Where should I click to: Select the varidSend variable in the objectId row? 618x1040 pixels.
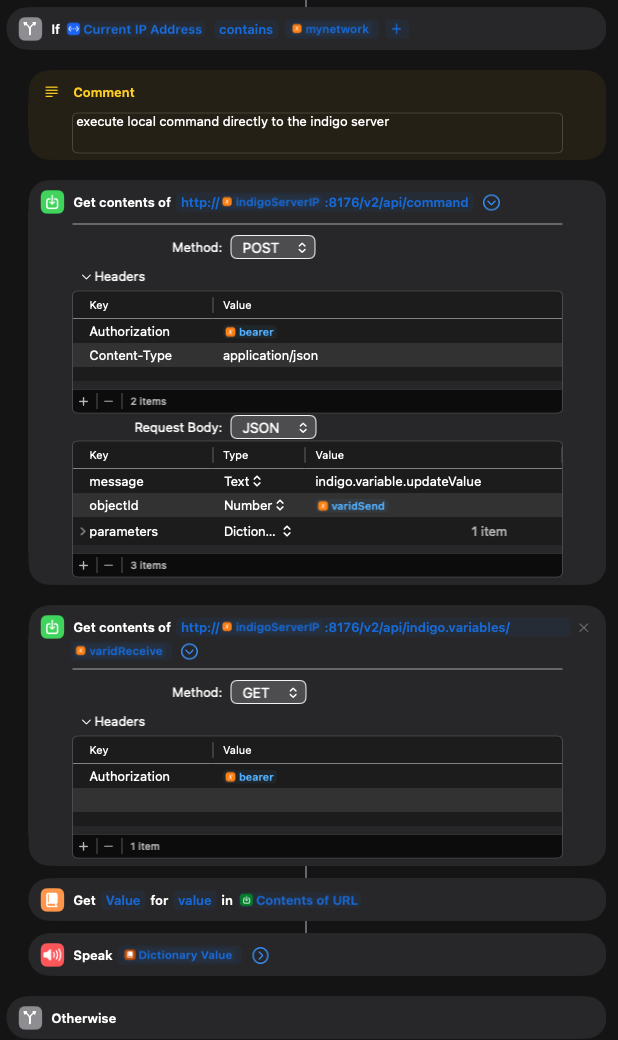point(351,506)
